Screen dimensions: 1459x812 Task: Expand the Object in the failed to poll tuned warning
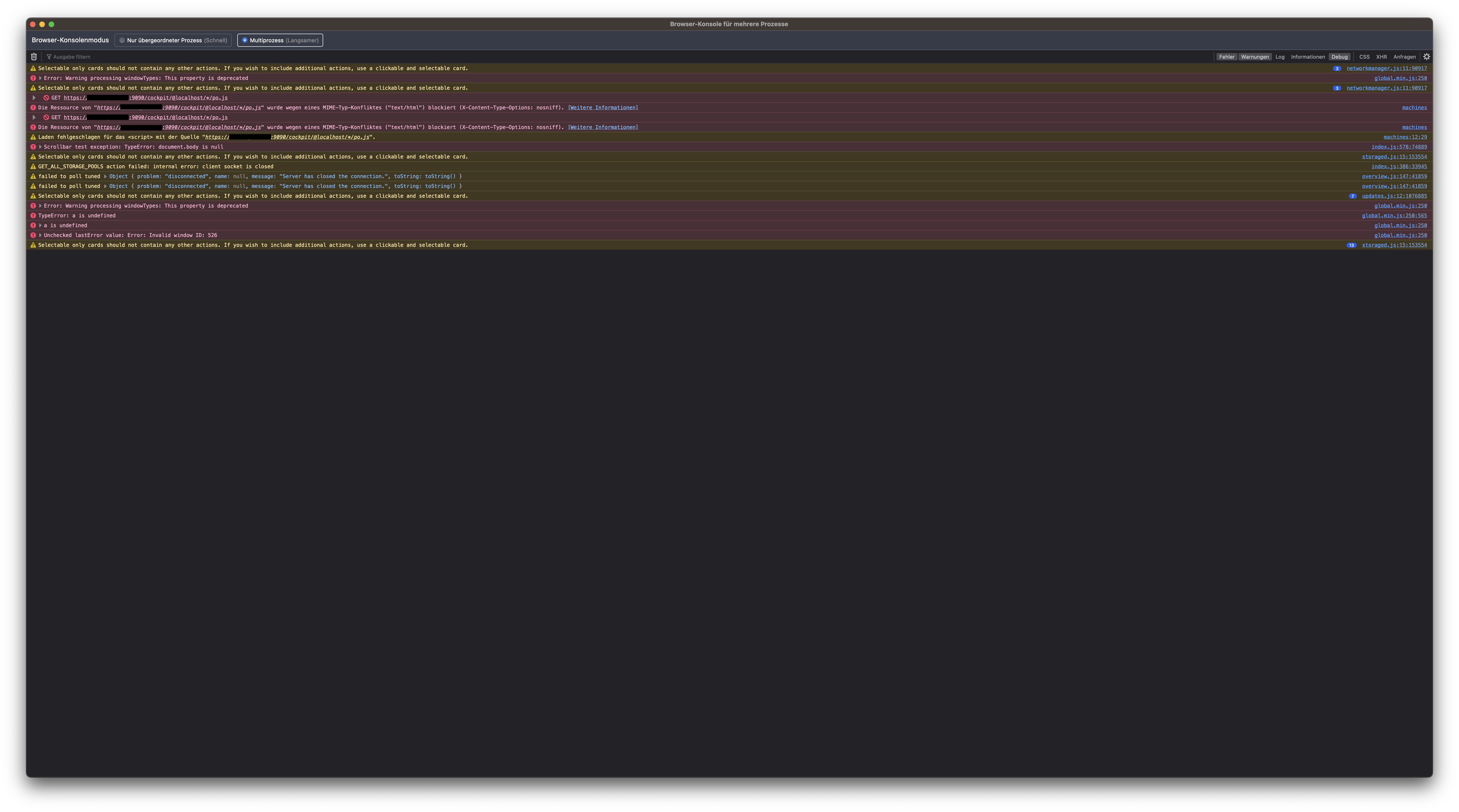[x=105, y=176]
